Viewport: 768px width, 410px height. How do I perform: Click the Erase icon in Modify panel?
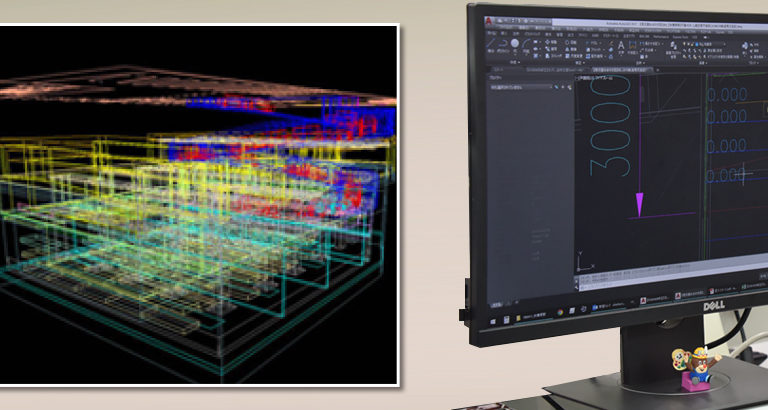pos(611,49)
